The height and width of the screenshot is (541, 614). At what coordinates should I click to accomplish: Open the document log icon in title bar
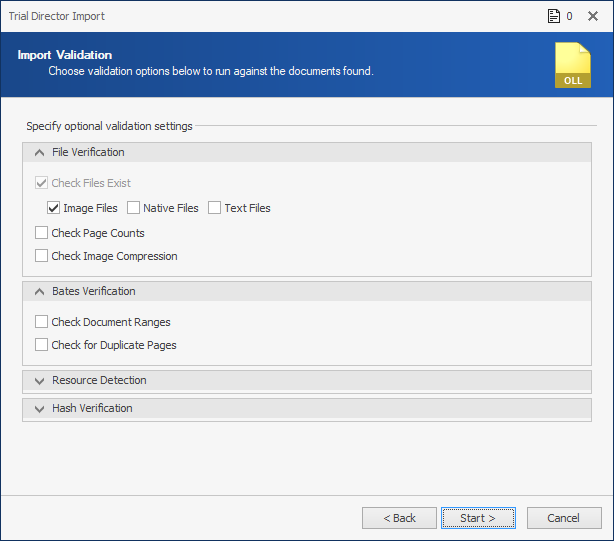click(553, 16)
